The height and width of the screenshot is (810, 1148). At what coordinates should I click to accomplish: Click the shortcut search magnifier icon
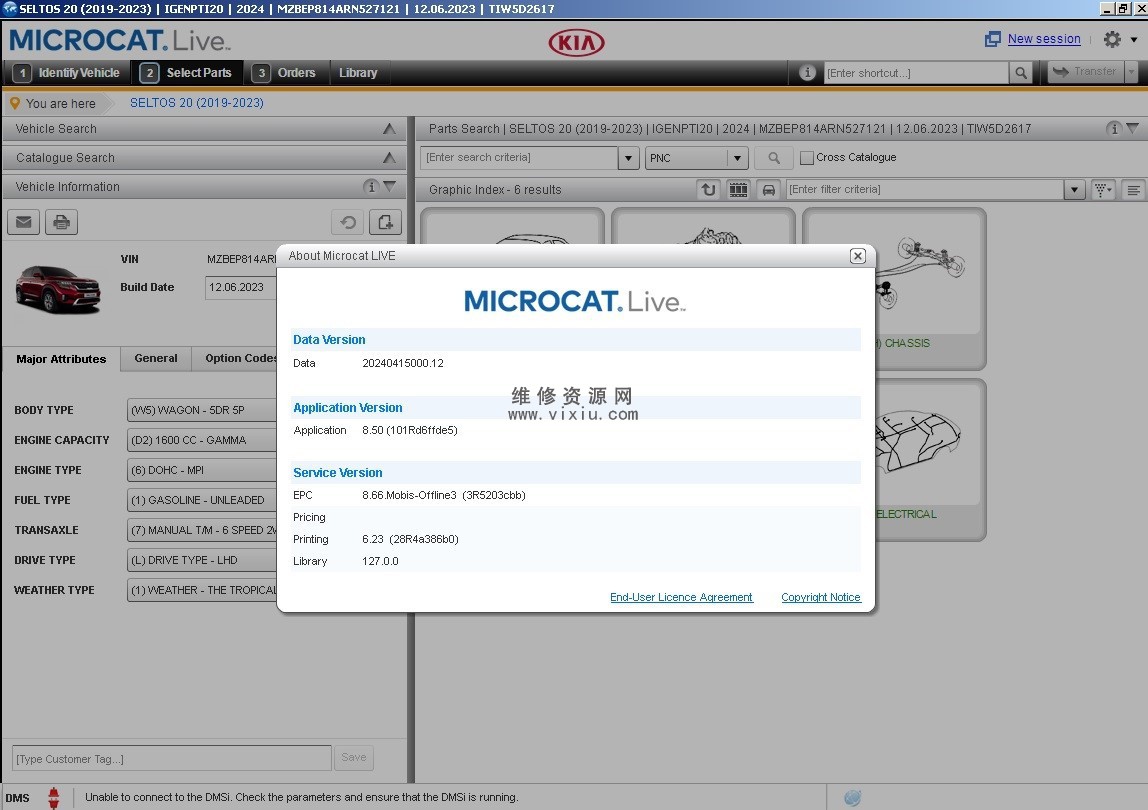pyautogui.click(x=1021, y=73)
